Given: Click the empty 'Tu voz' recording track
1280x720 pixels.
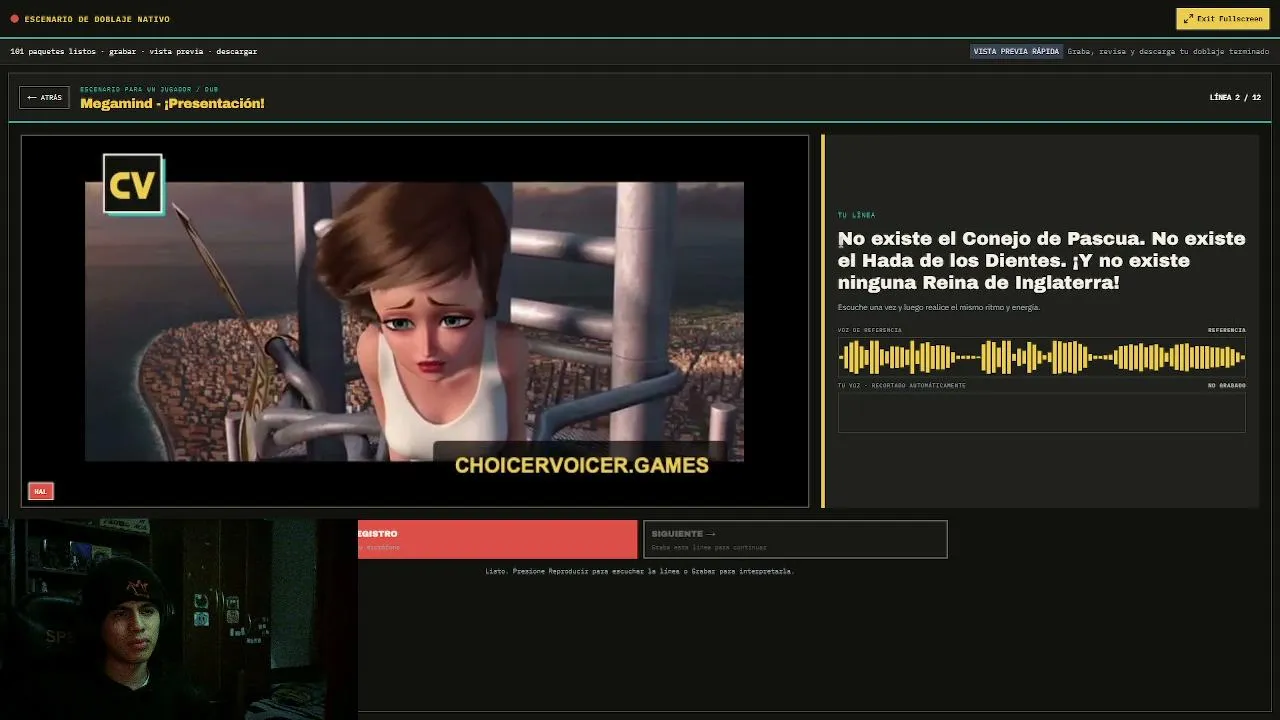Looking at the screenshot, I should (x=1041, y=412).
